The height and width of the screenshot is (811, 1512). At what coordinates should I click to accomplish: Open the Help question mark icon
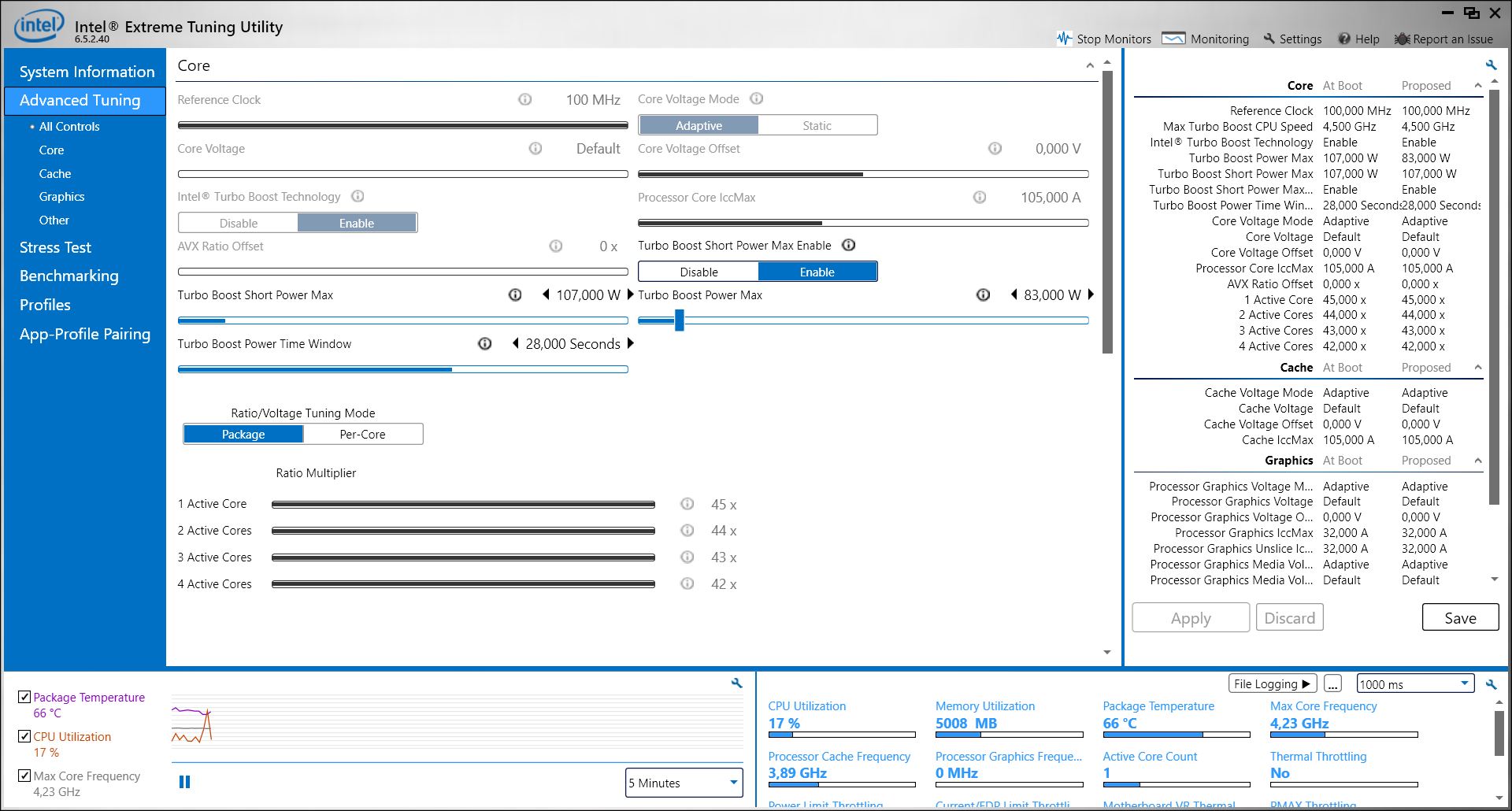point(1344,39)
